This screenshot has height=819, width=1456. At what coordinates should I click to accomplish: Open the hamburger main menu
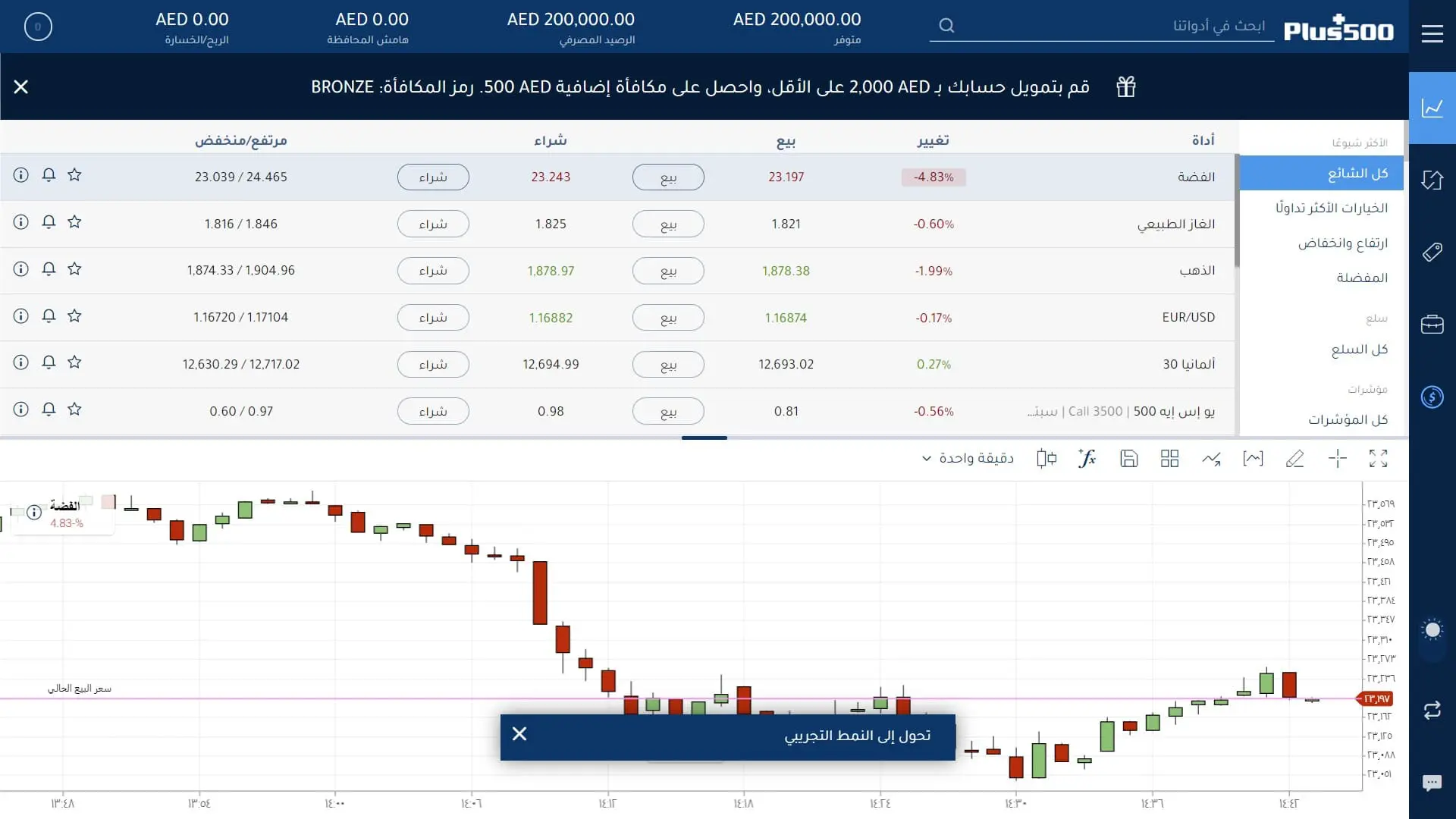point(1432,33)
